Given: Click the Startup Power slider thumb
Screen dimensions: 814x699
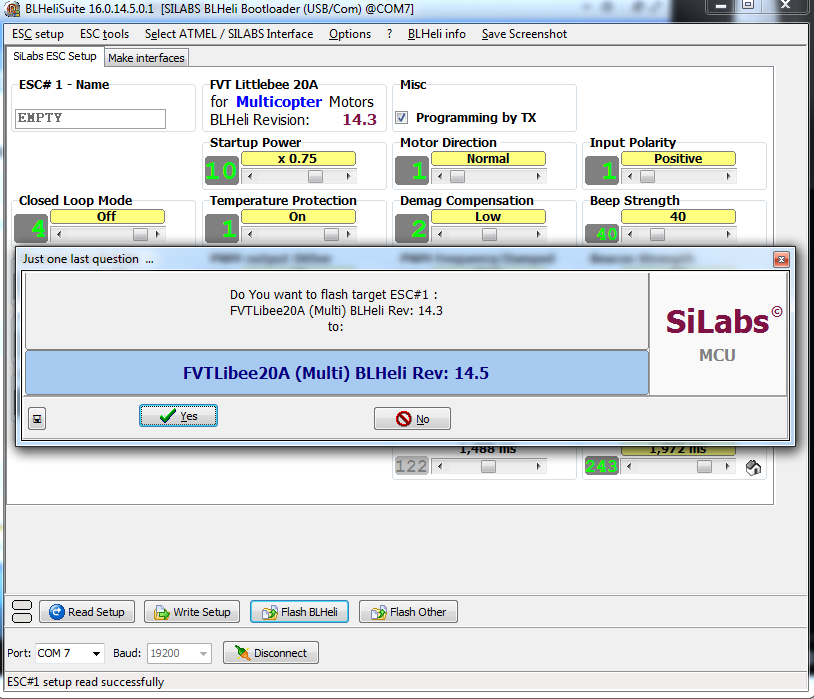Looking at the screenshot, I should click(x=315, y=177).
